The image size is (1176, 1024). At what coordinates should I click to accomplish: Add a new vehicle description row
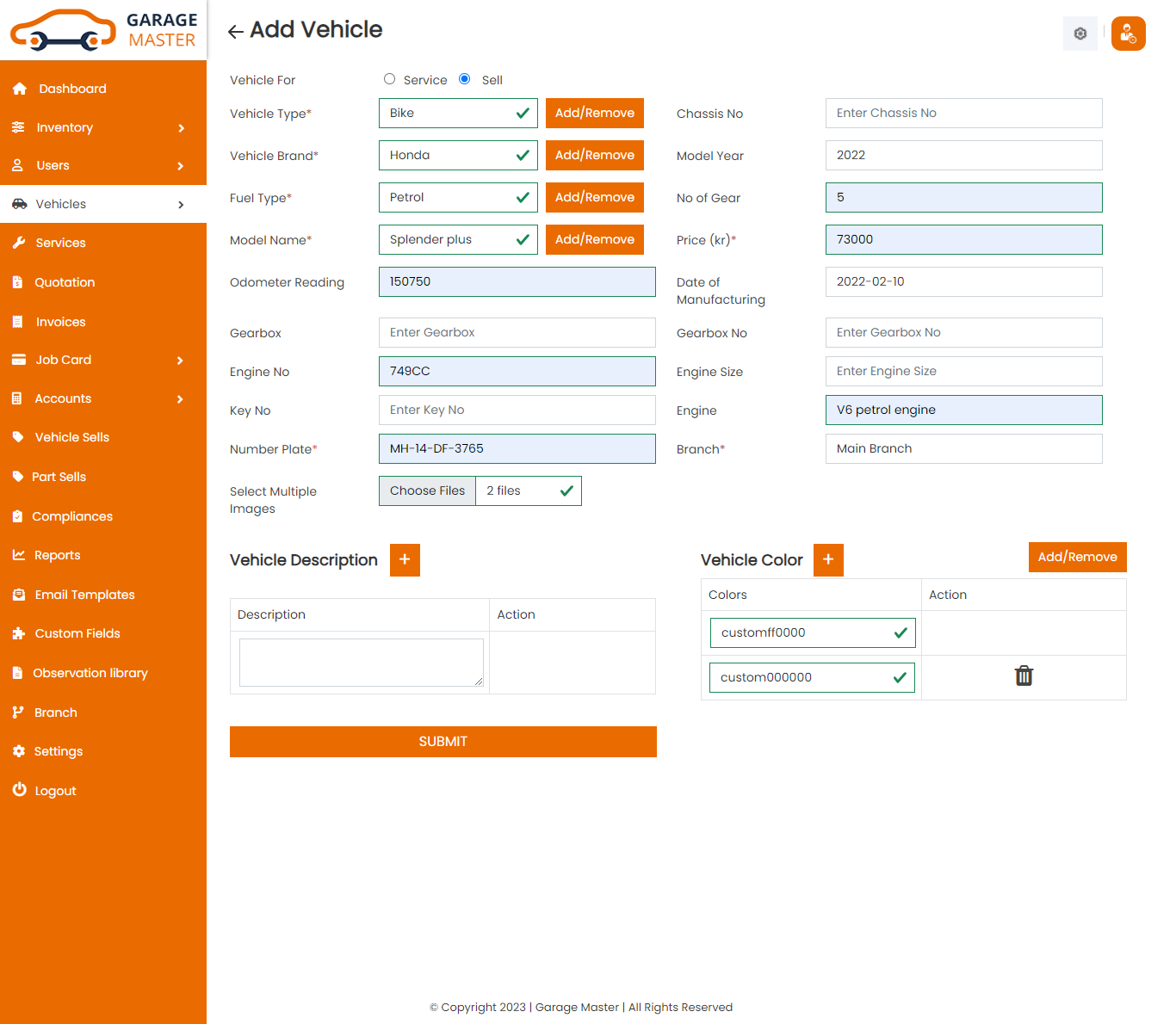(x=405, y=560)
